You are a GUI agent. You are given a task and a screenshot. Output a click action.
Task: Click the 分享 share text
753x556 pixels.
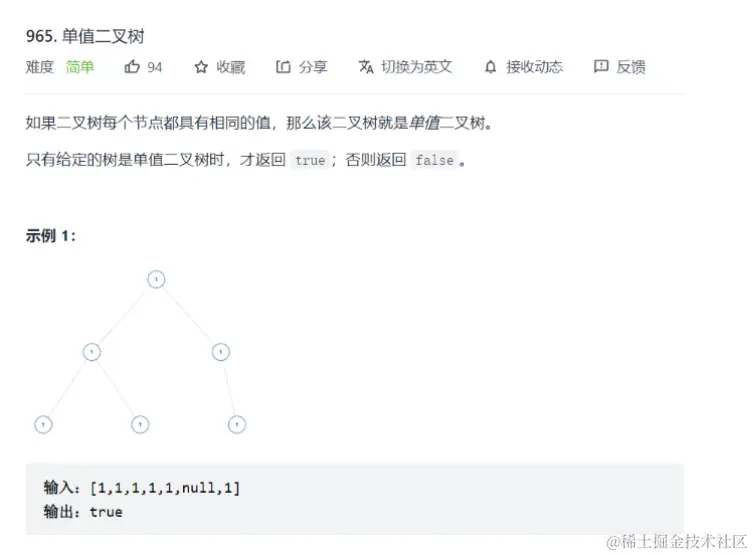(313, 67)
